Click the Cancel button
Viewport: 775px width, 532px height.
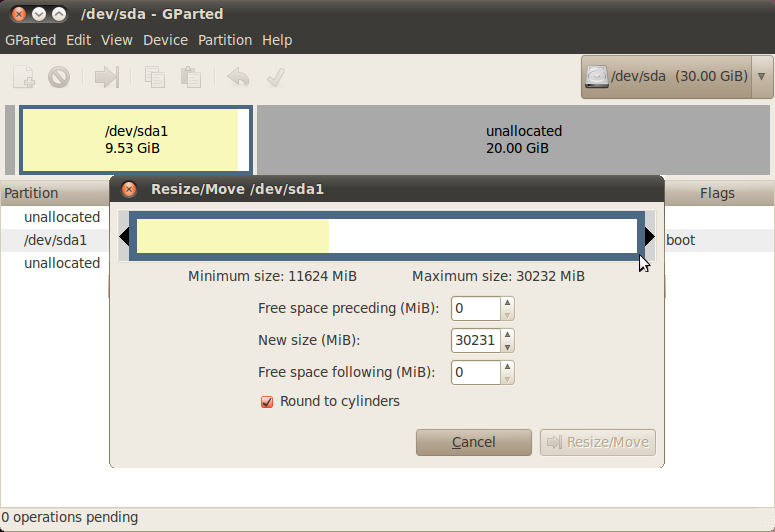(474, 442)
